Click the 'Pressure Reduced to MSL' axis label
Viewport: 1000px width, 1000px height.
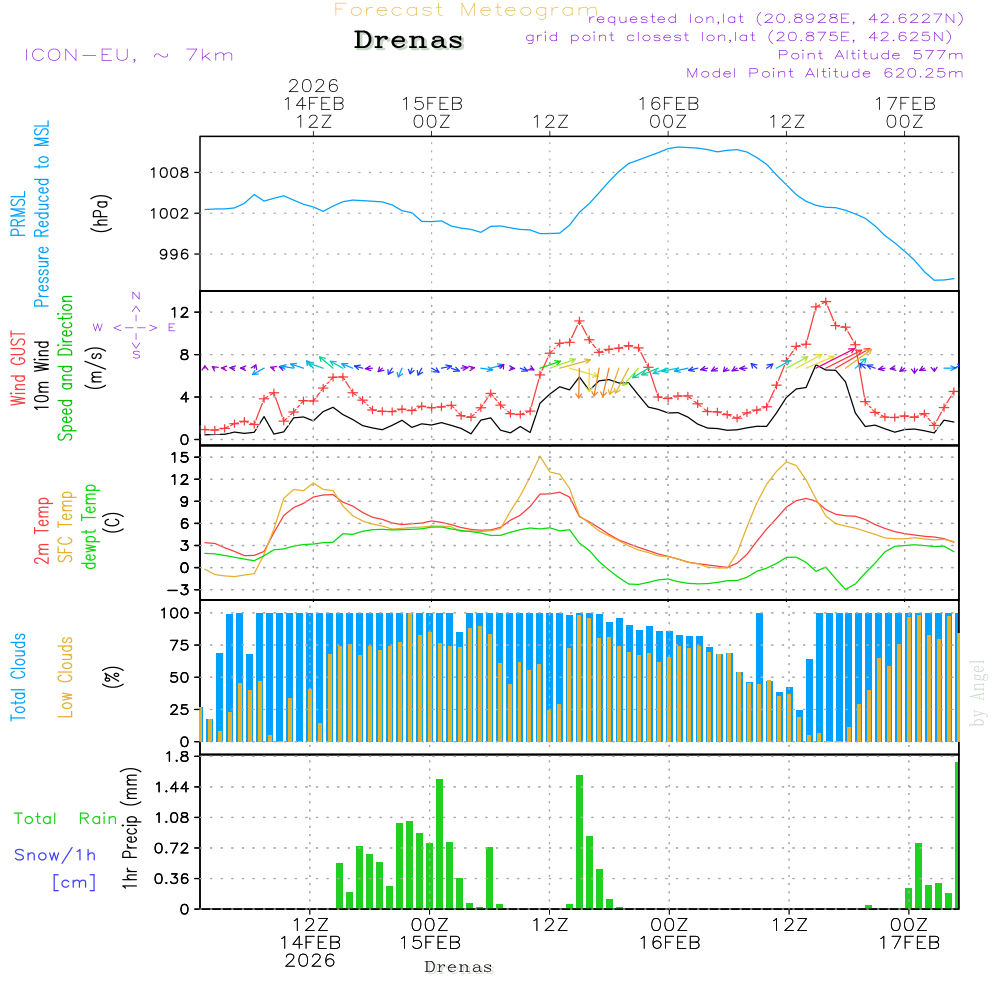click(42, 214)
